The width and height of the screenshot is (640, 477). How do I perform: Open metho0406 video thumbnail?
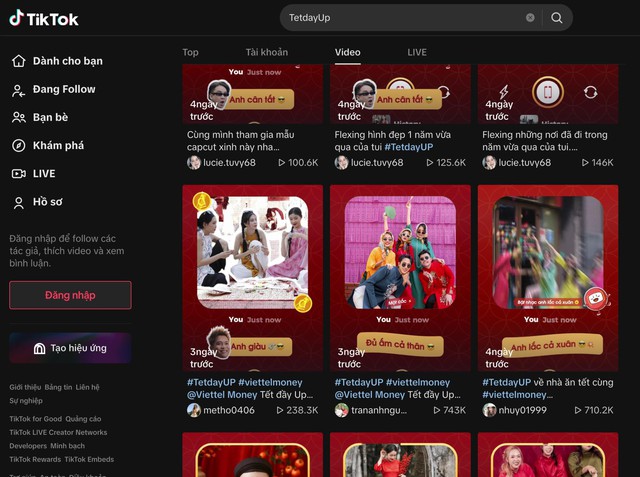(x=253, y=278)
